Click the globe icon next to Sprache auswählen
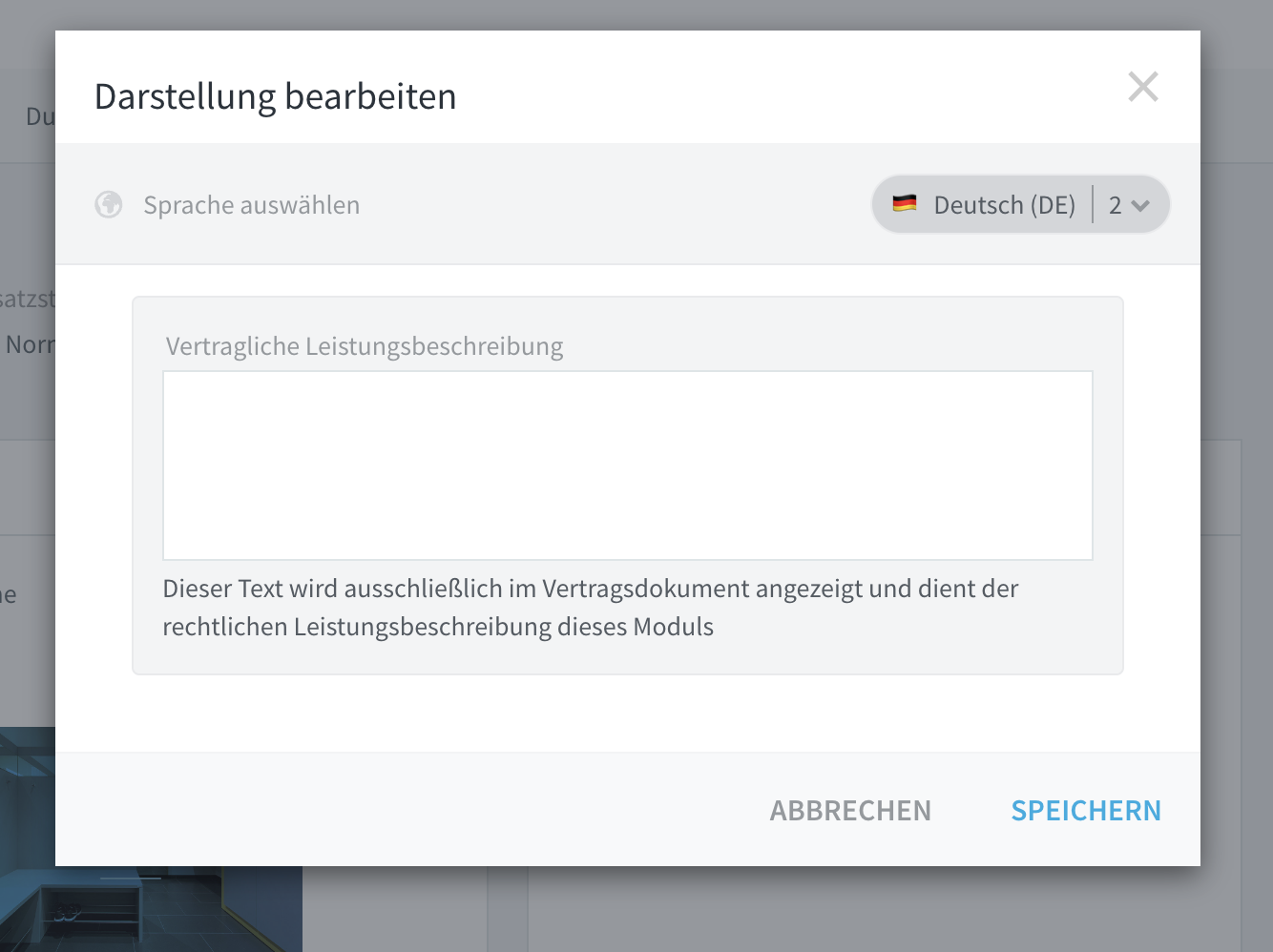The width and height of the screenshot is (1273, 952). [x=109, y=204]
